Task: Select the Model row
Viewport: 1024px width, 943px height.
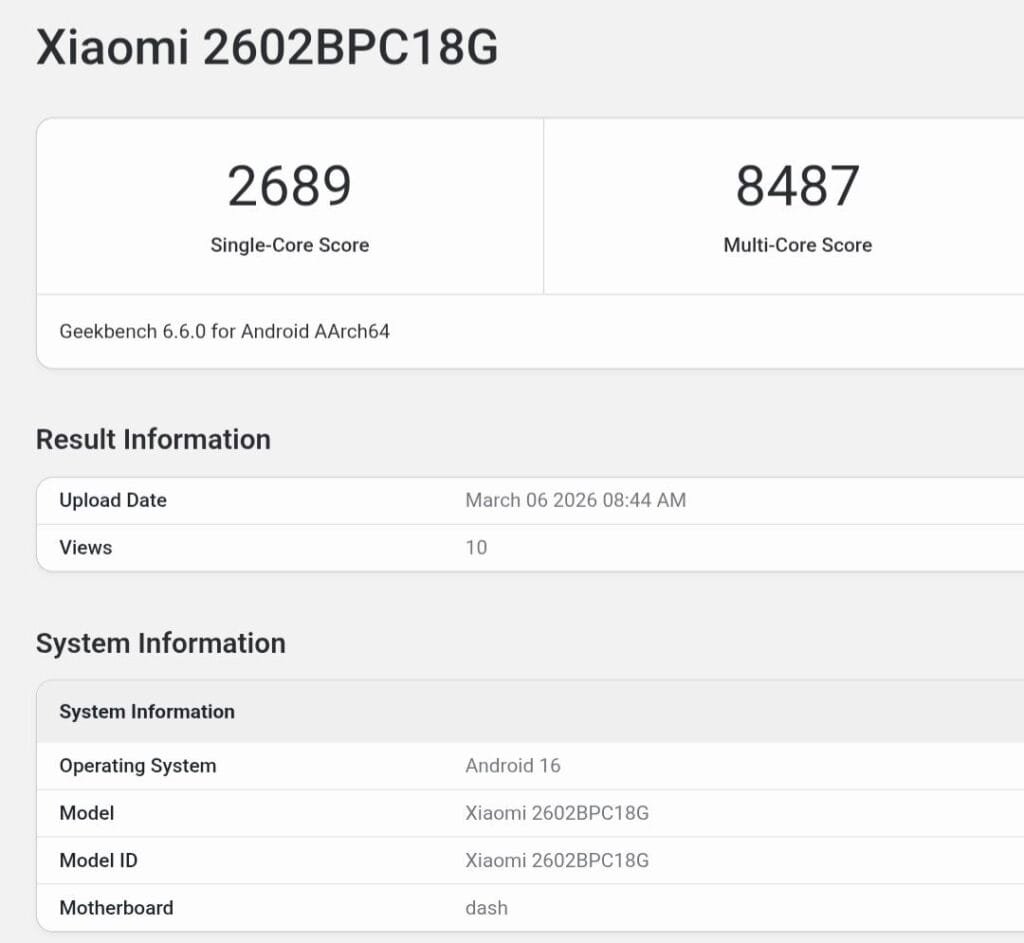Action: [x=86, y=813]
